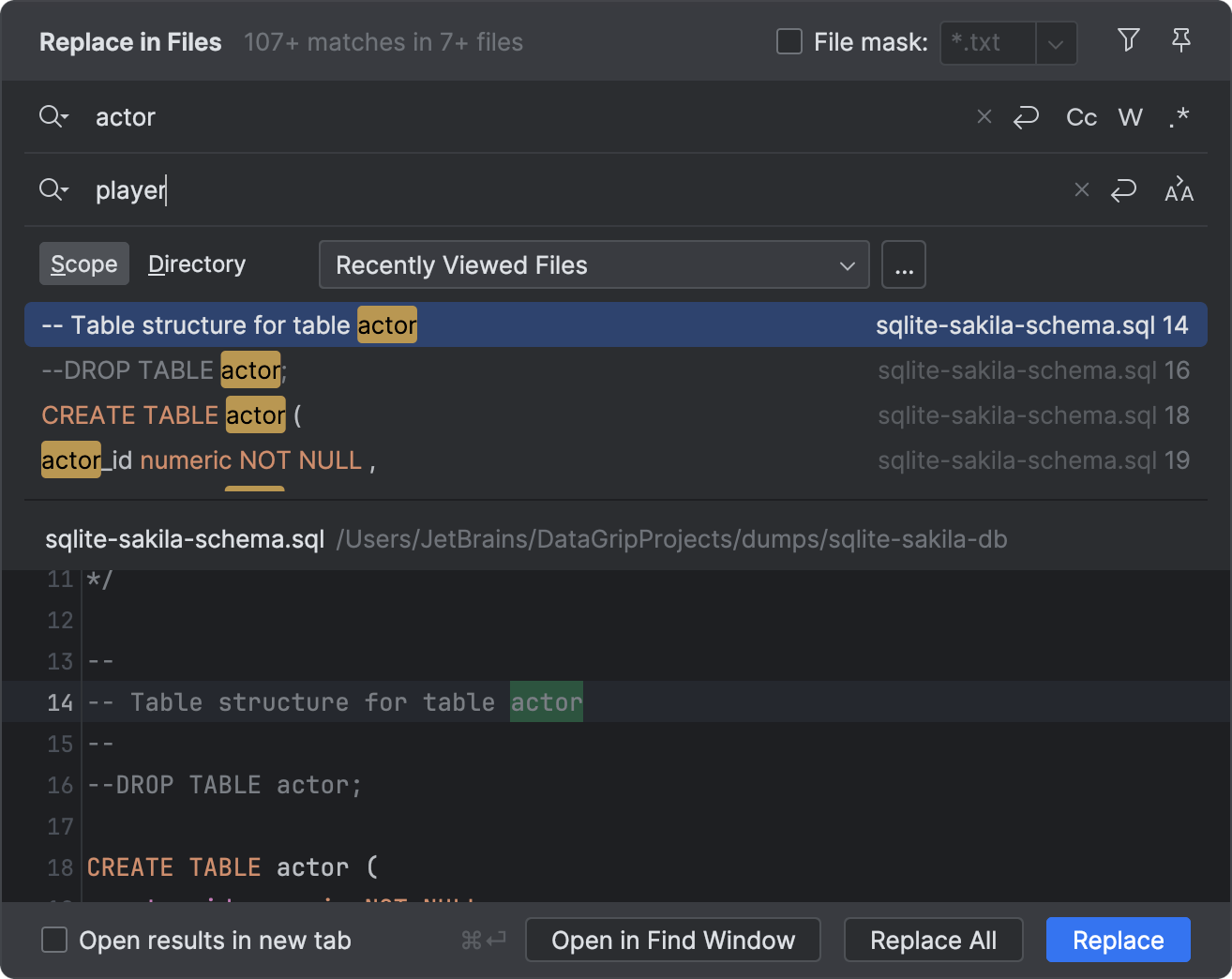Enable regex matching with the .* icon
Viewport: 1232px width, 979px height.
click(1179, 116)
